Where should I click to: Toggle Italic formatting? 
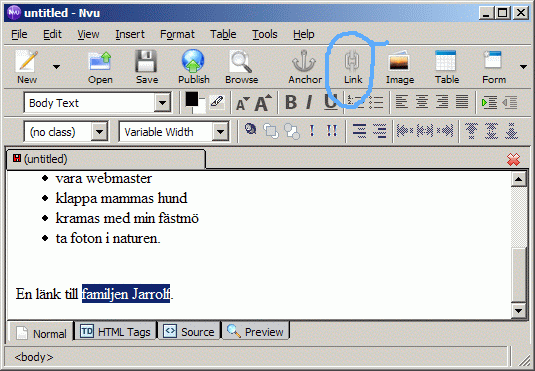pos(310,102)
